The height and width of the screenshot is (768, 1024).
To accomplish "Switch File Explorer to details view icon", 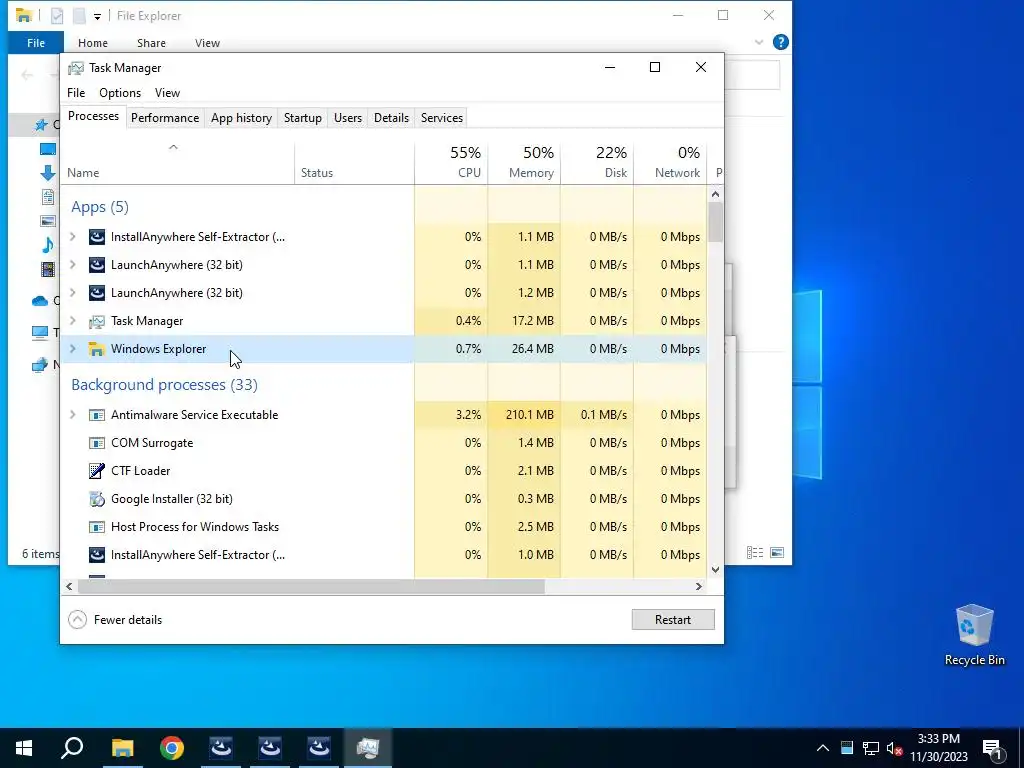I will pos(755,553).
